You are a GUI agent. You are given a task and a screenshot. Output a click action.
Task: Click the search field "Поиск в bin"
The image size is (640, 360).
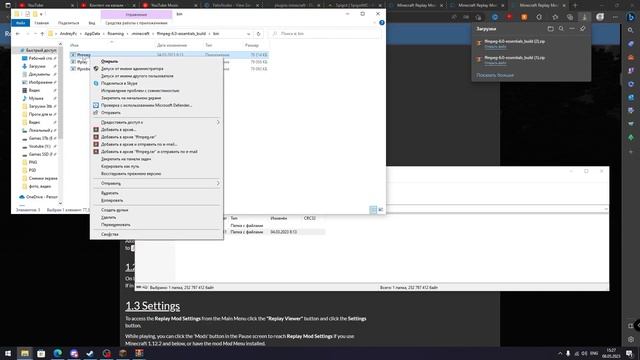[326, 33]
